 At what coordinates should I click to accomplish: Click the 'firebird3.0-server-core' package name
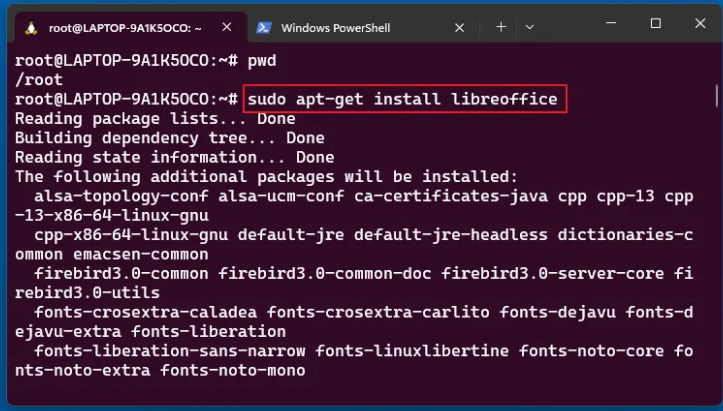click(x=553, y=274)
